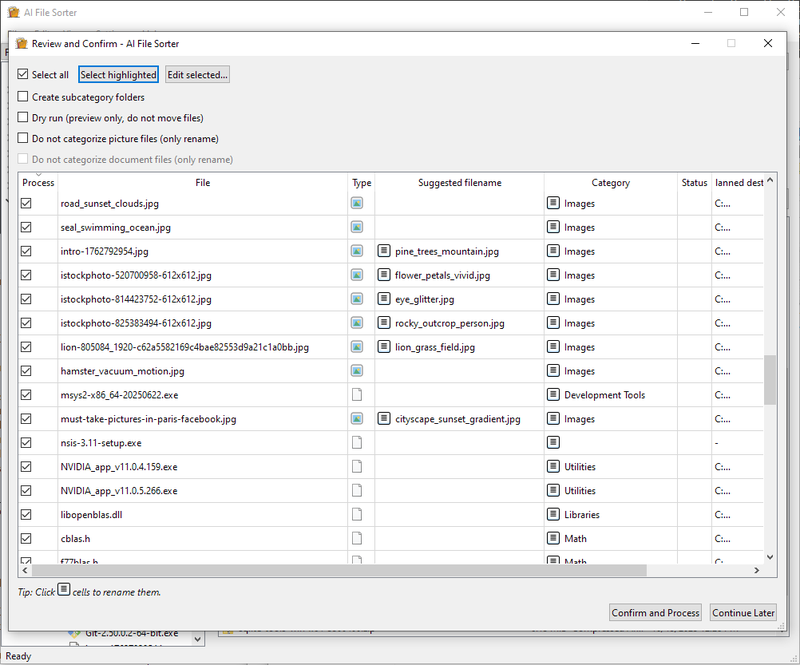Click the horizontal scrollbar right arrow
The width and height of the screenshot is (800, 665).
pos(758,570)
